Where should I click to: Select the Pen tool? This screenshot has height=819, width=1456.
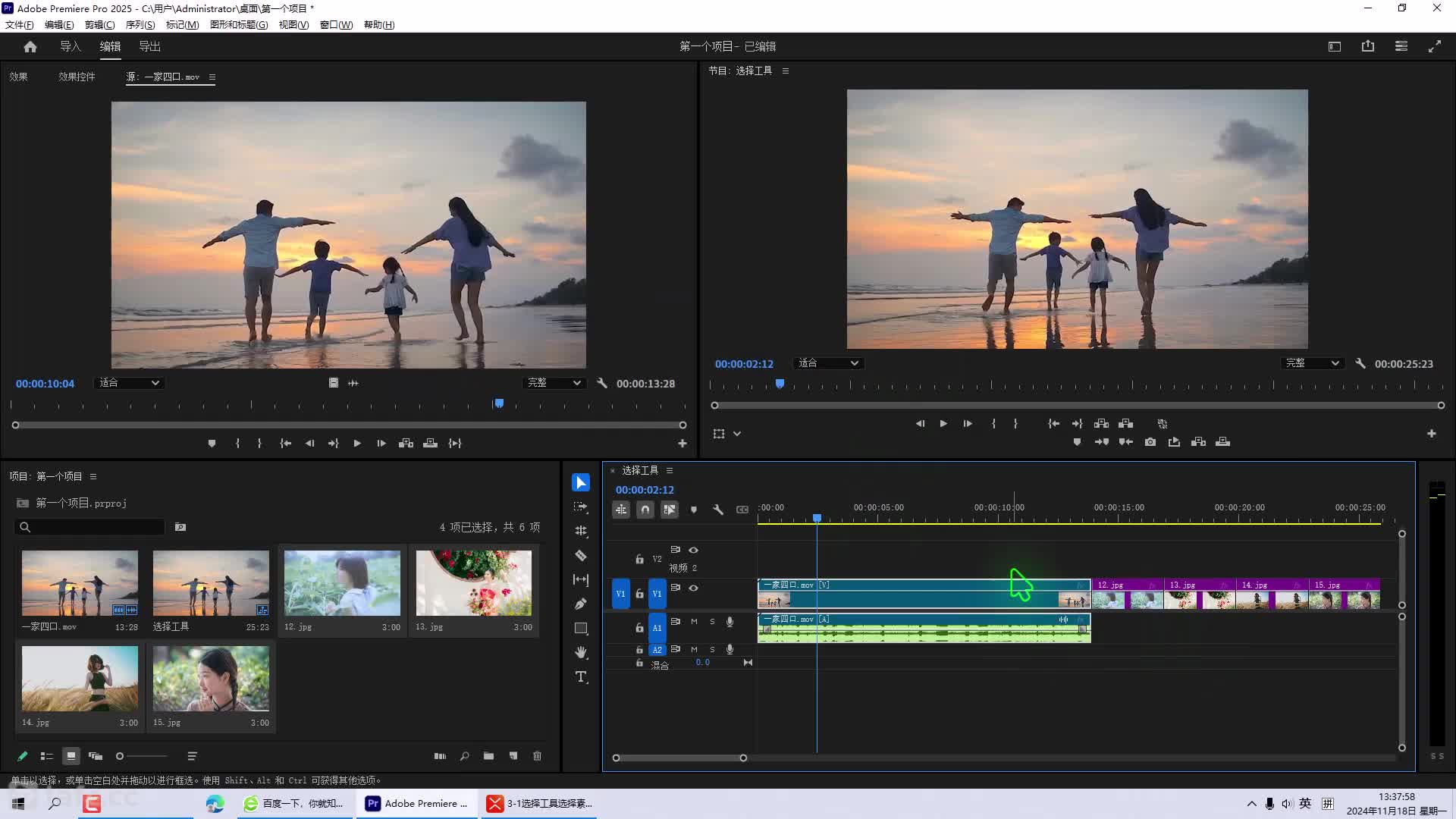point(581,604)
